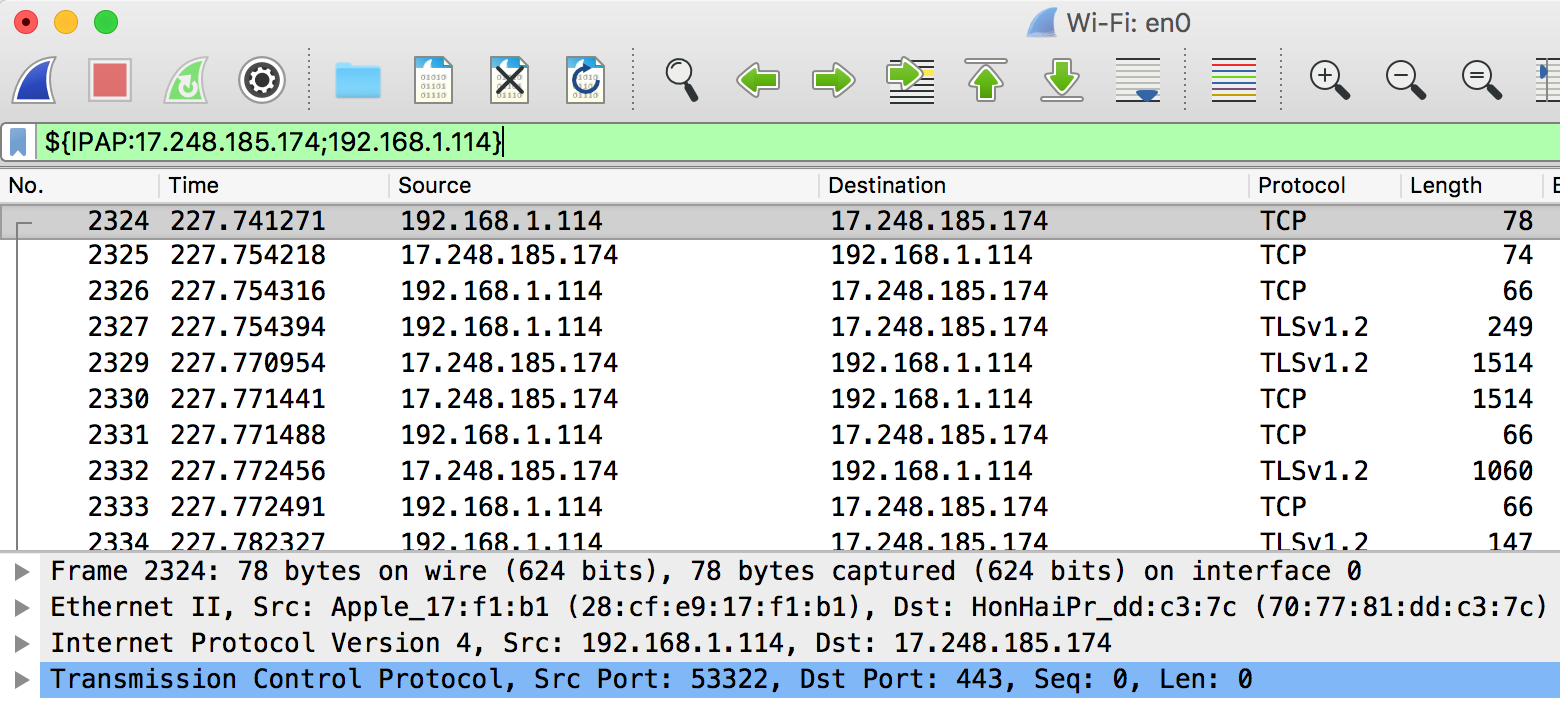This screenshot has height=714, width=1560.
Task: Go to the first packet
Action: point(986,80)
